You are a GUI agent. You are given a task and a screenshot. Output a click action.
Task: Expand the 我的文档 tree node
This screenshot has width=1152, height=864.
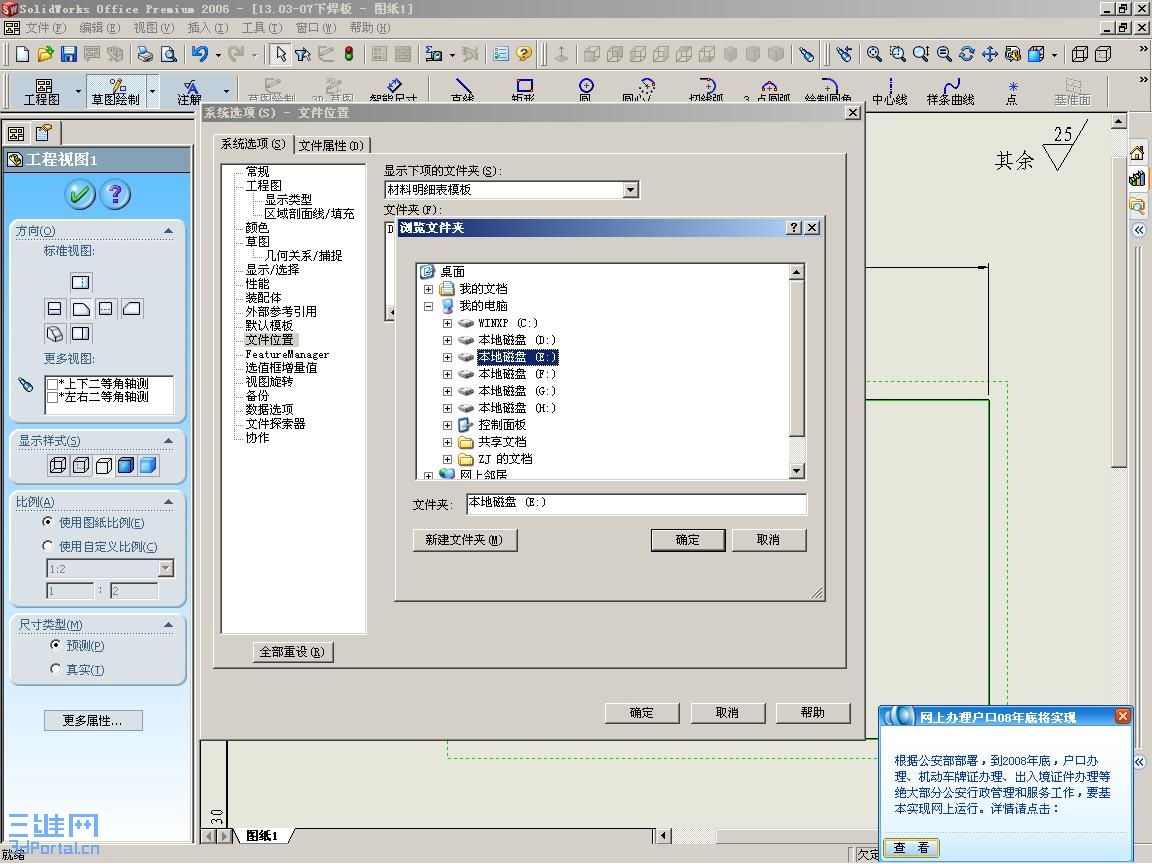pos(428,289)
